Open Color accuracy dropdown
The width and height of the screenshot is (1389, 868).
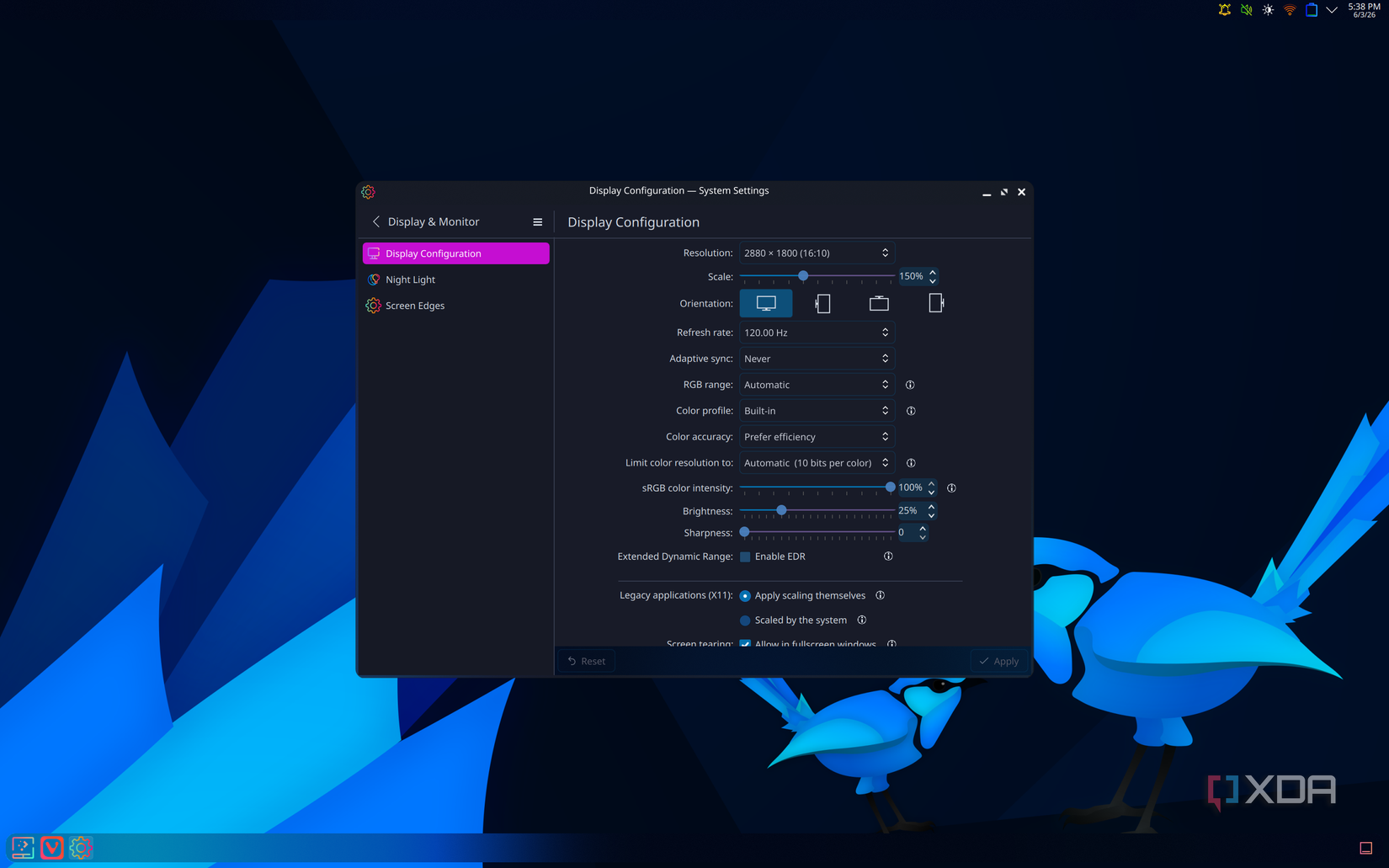tap(817, 437)
